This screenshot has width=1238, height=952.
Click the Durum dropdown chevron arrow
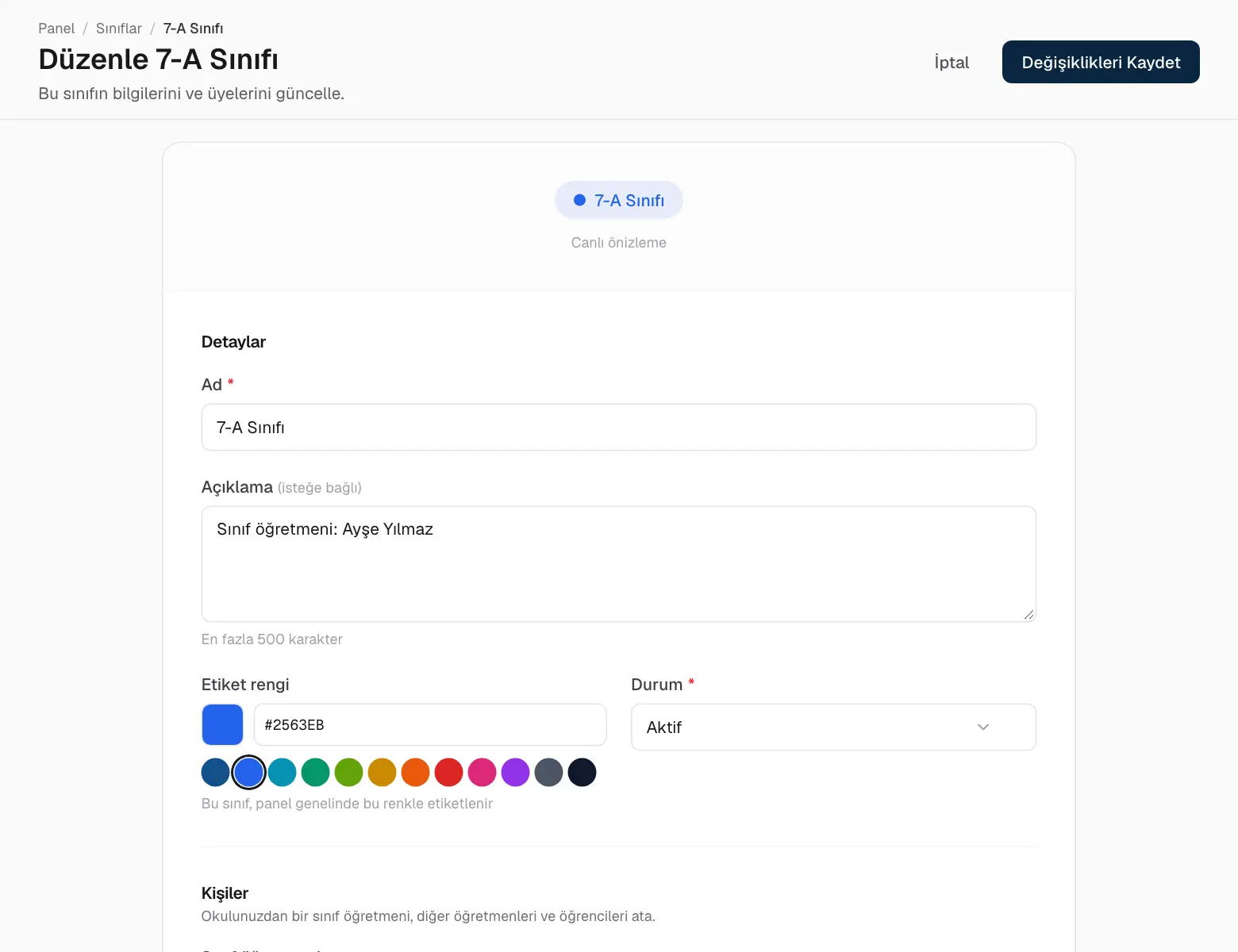tap(983, 727)
